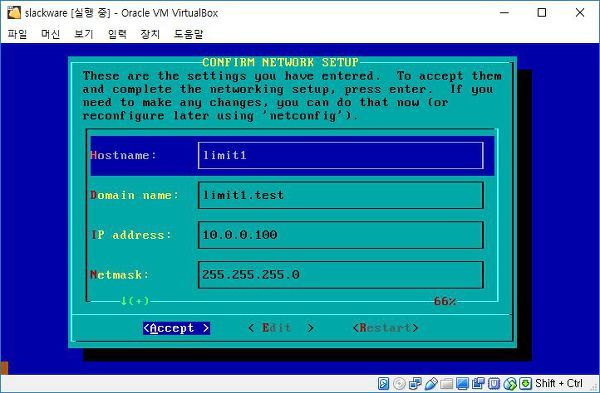
Task: Open the 파일 menu
Action: (17, 34)
